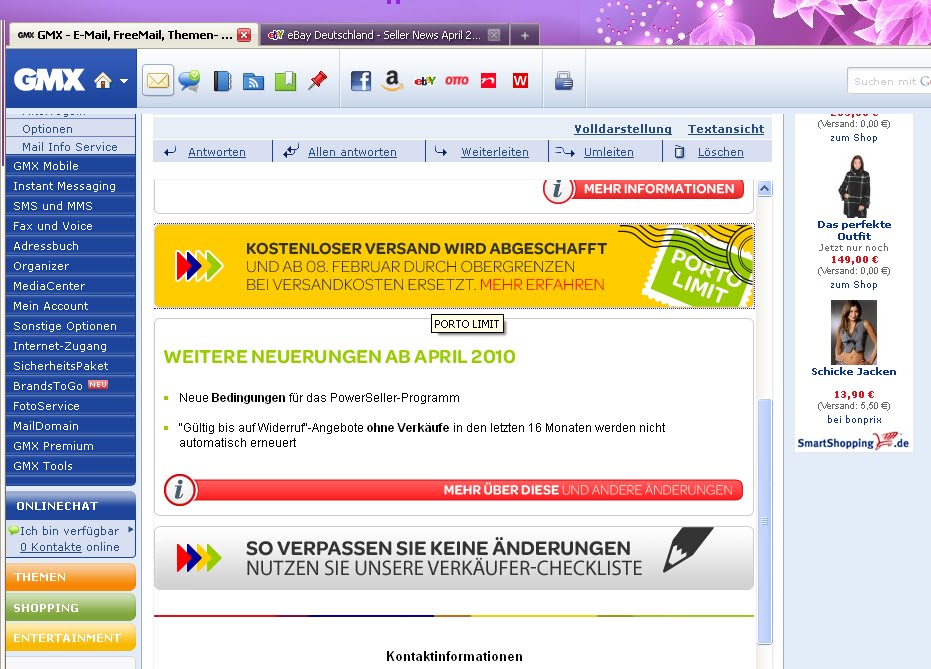Viewport: 931px width, 669px height.
Task: Open SMS und MMS in sidebar
Action: point(71,206)
